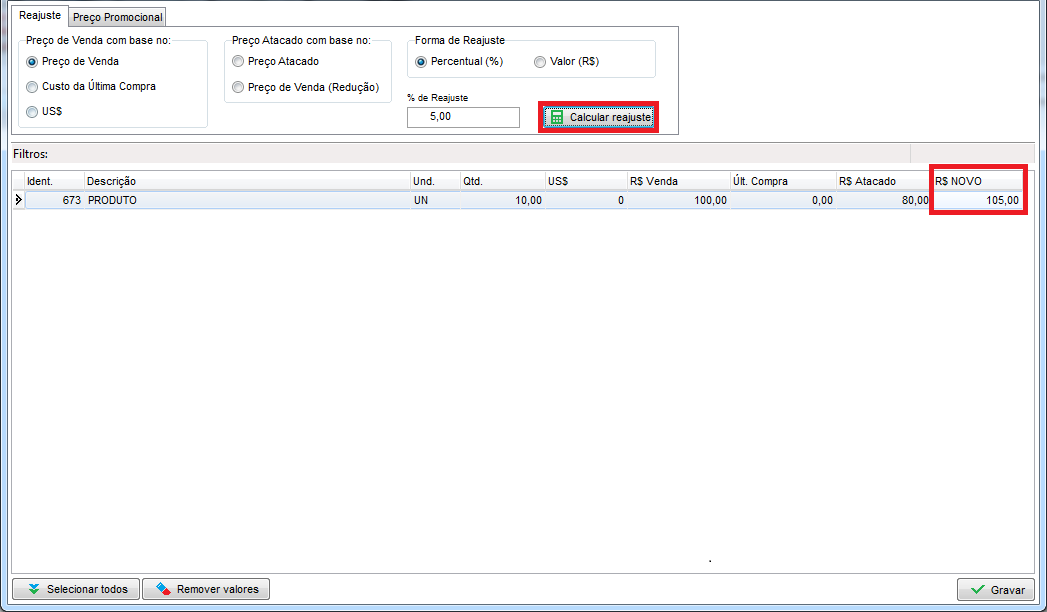
Task: Click in the % de Reajuste field
Action: click(x=463, y=117)
